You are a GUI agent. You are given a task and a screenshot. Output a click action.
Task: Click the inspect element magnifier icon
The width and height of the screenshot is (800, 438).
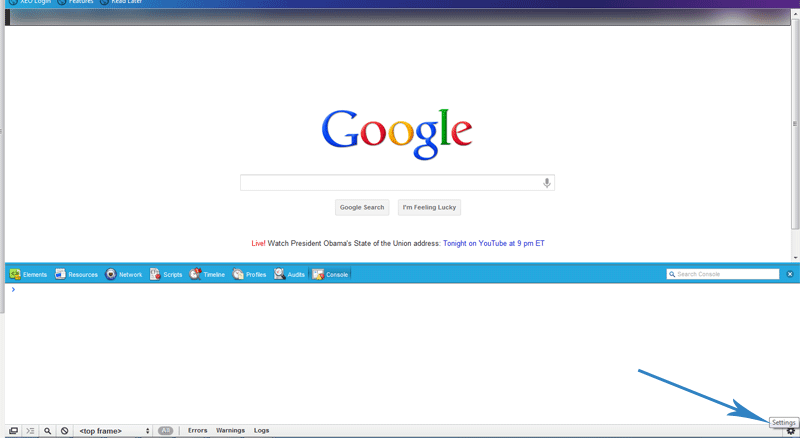(x=47, y=431)
